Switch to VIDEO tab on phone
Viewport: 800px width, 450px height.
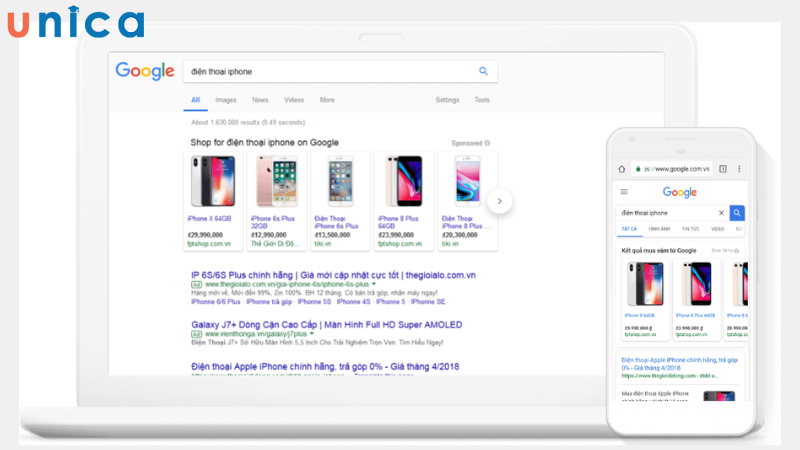717,229
